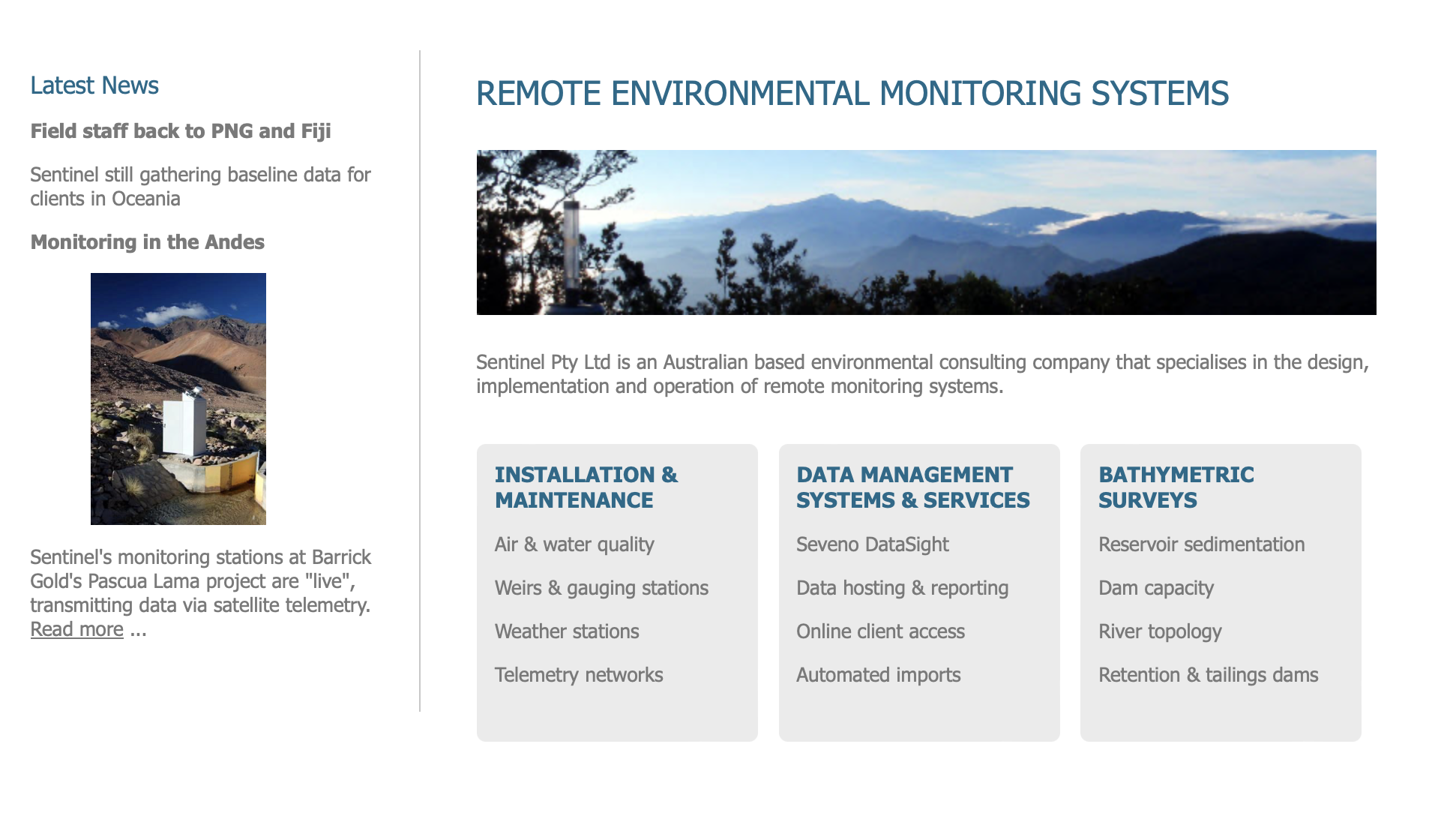This screenshot has width=1456, height=825.
Task: Open Reservoir sedimentation item
Action: tap(1201, 544)
